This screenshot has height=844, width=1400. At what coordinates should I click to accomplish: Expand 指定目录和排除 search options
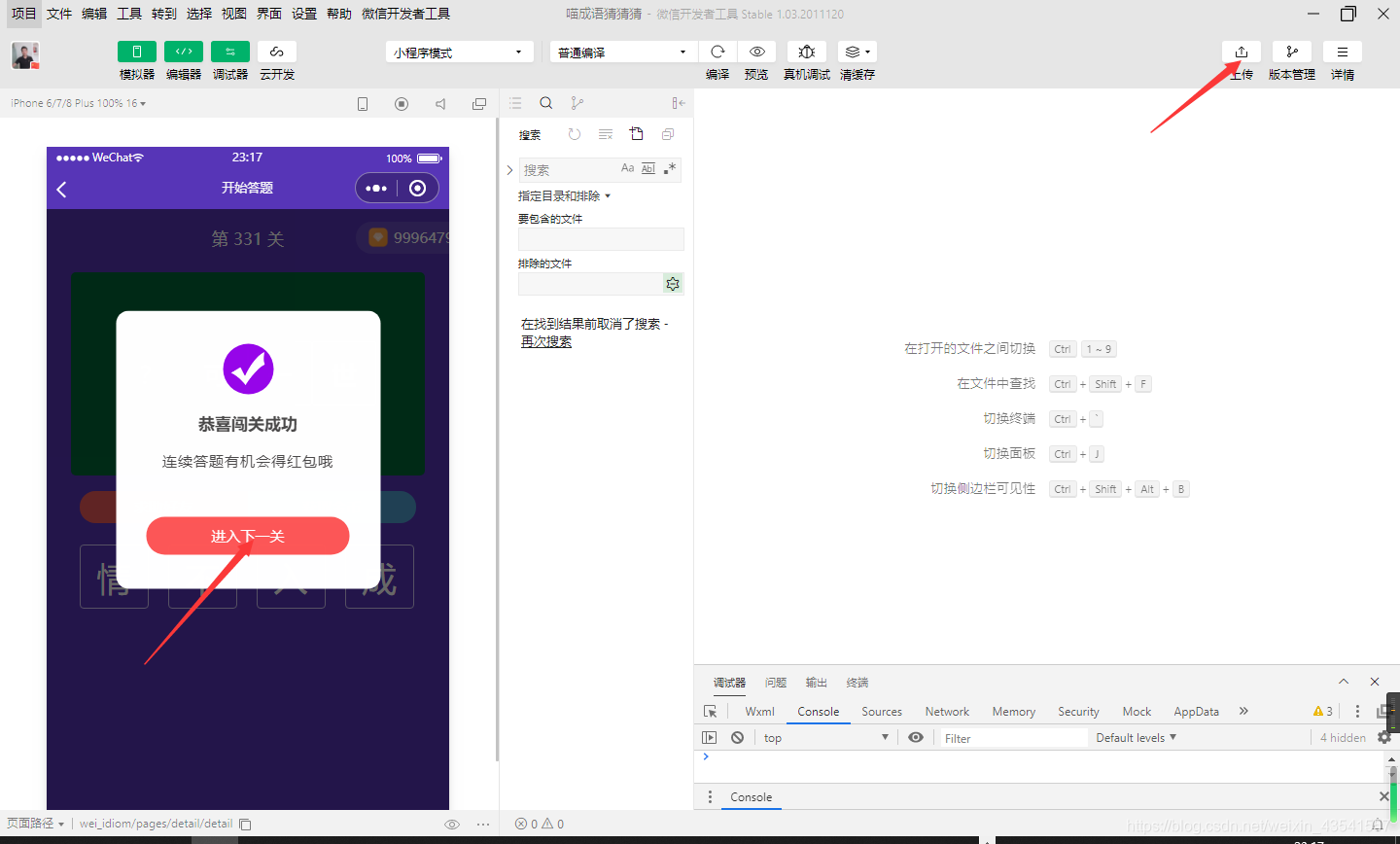(x=564, y=194)
